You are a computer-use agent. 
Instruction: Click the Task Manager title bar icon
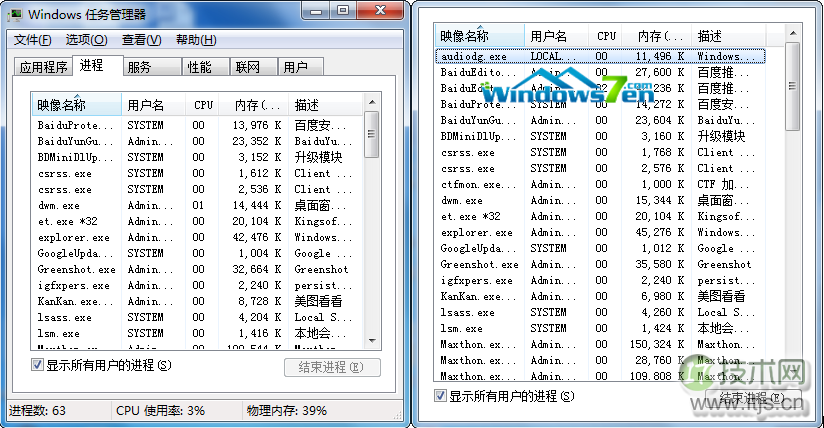point(16,14)
